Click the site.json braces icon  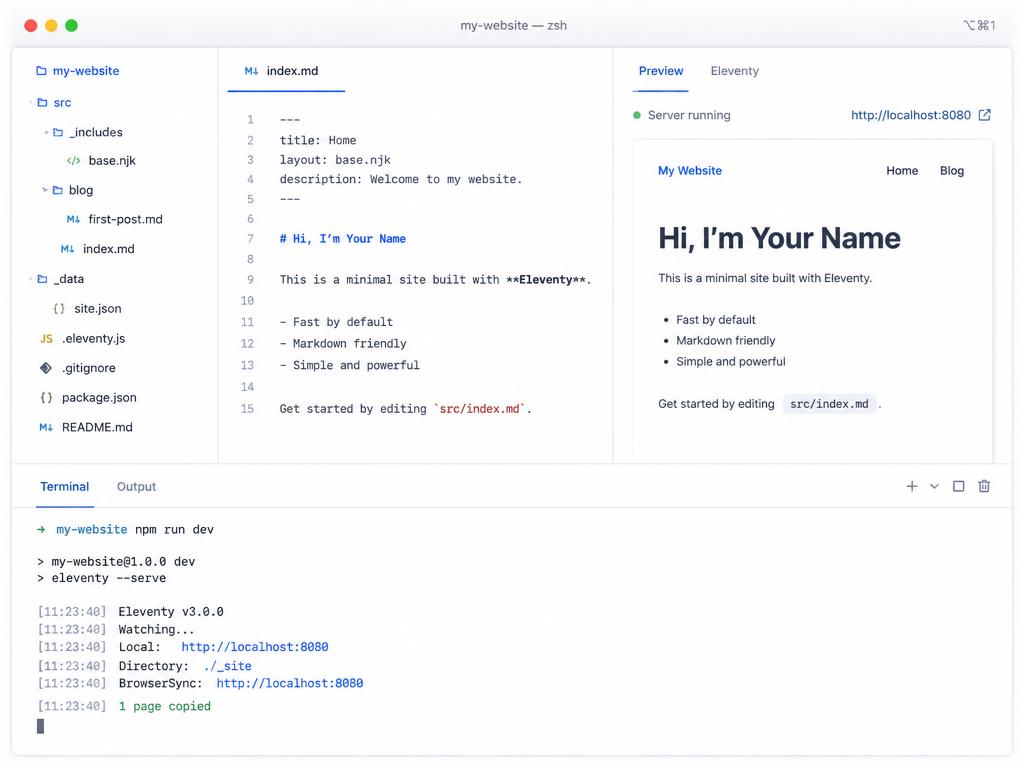[59, 308]
